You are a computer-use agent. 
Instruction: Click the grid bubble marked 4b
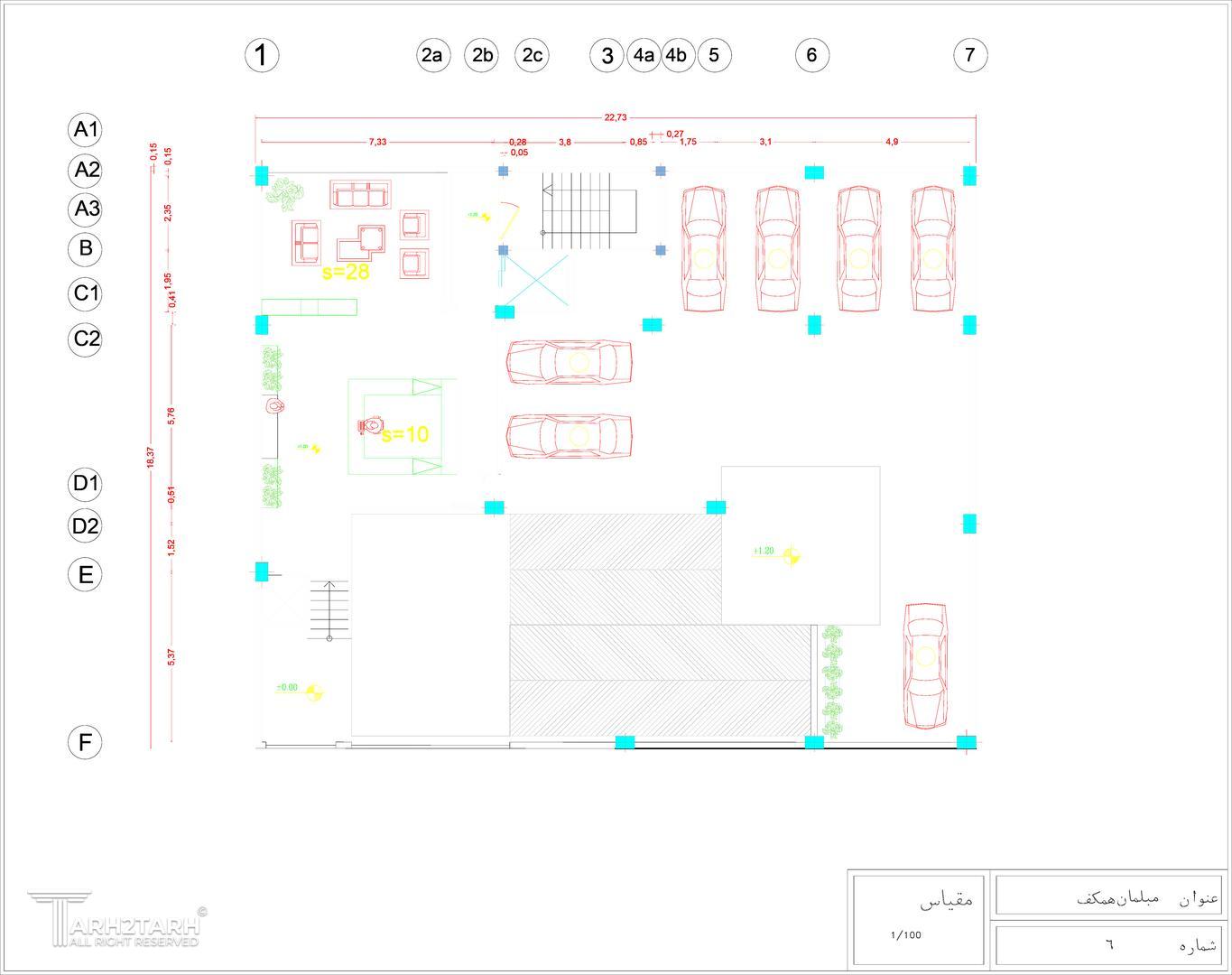pyautogui.click(x=676, y=55)
